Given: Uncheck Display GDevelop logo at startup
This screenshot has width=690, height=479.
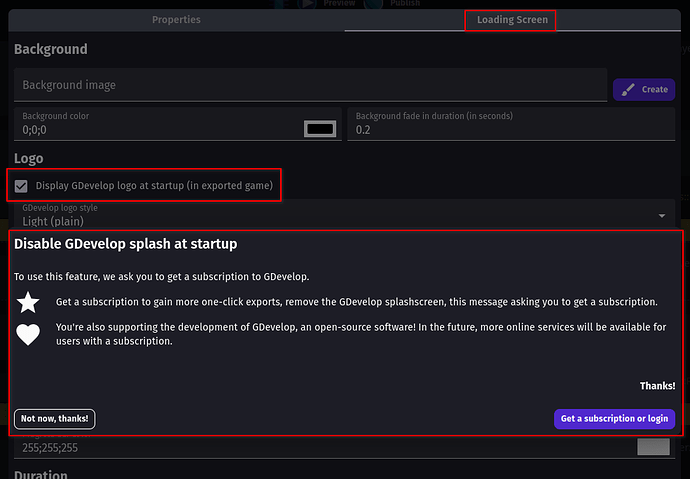Looking at the screenshot, I should point(21,186).
